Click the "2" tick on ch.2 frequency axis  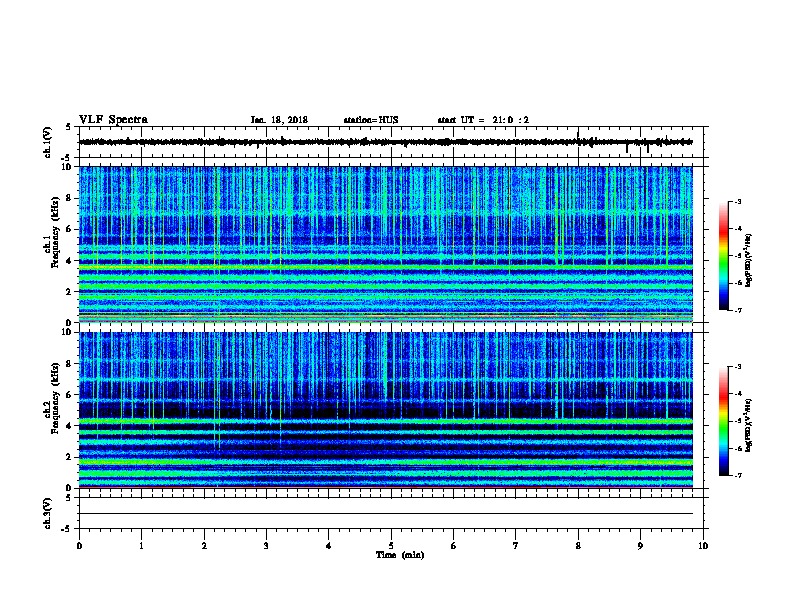[x=69, y=457]
